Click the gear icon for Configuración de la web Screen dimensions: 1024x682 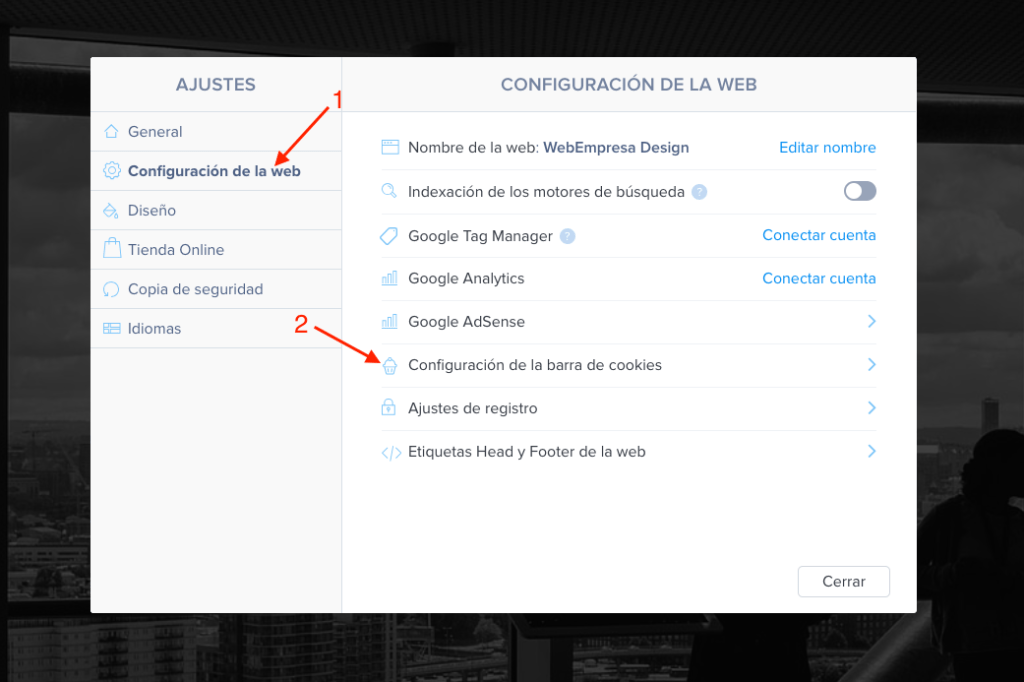112,170
